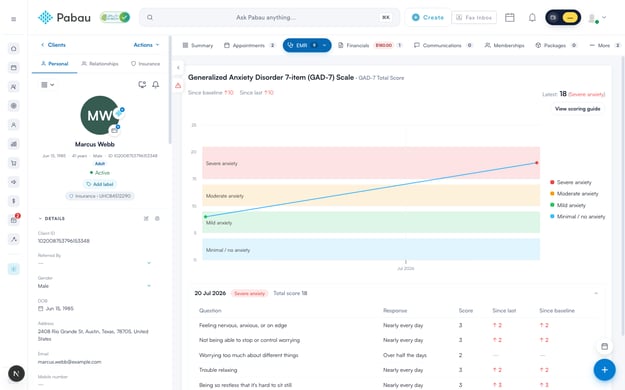
Task: Click Add label
Action: click(100, 184)
